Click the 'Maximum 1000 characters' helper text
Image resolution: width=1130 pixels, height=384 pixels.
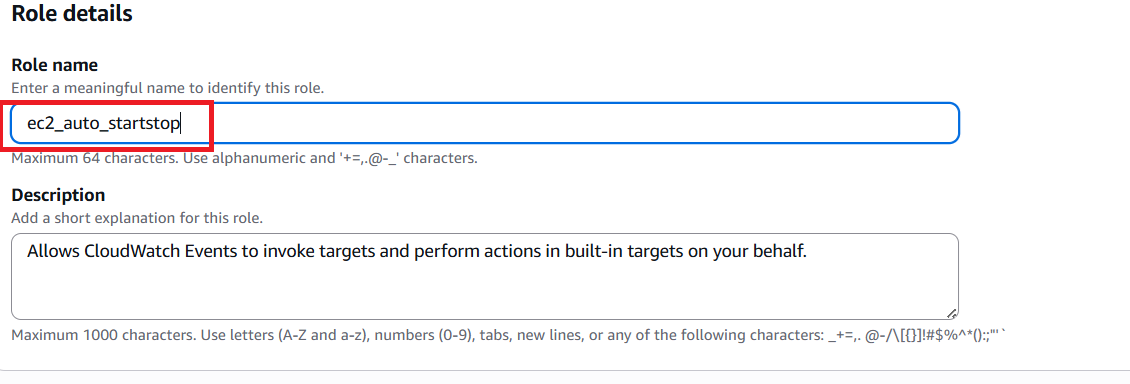point(508,336)
